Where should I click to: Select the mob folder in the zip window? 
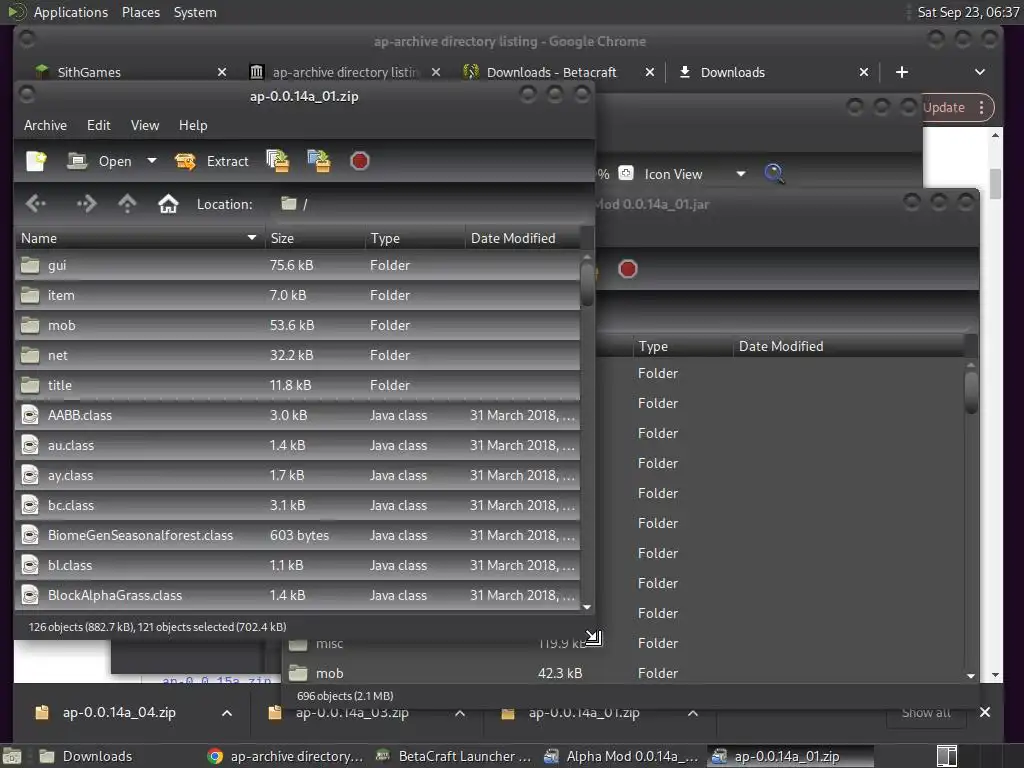coord(297,325)
